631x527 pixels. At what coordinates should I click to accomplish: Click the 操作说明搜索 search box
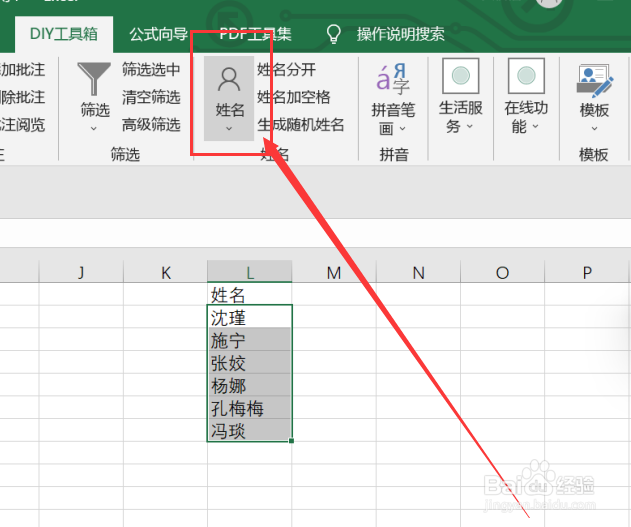pyautogui.click(x=400, y=34)
